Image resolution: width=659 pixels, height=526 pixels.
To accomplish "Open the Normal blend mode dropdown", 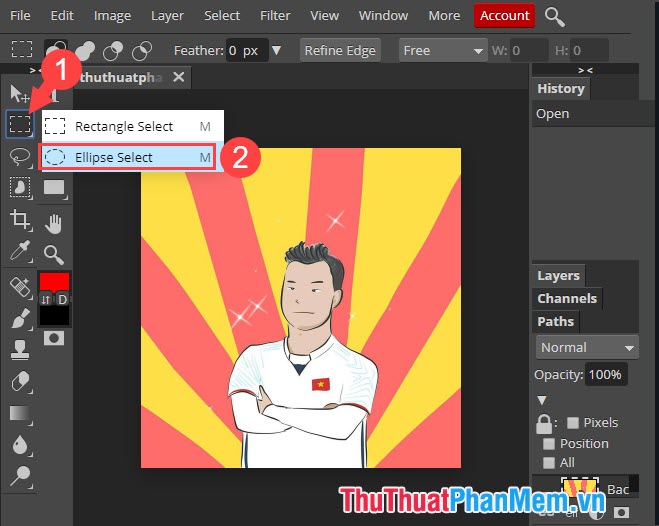I will (587, 348).
